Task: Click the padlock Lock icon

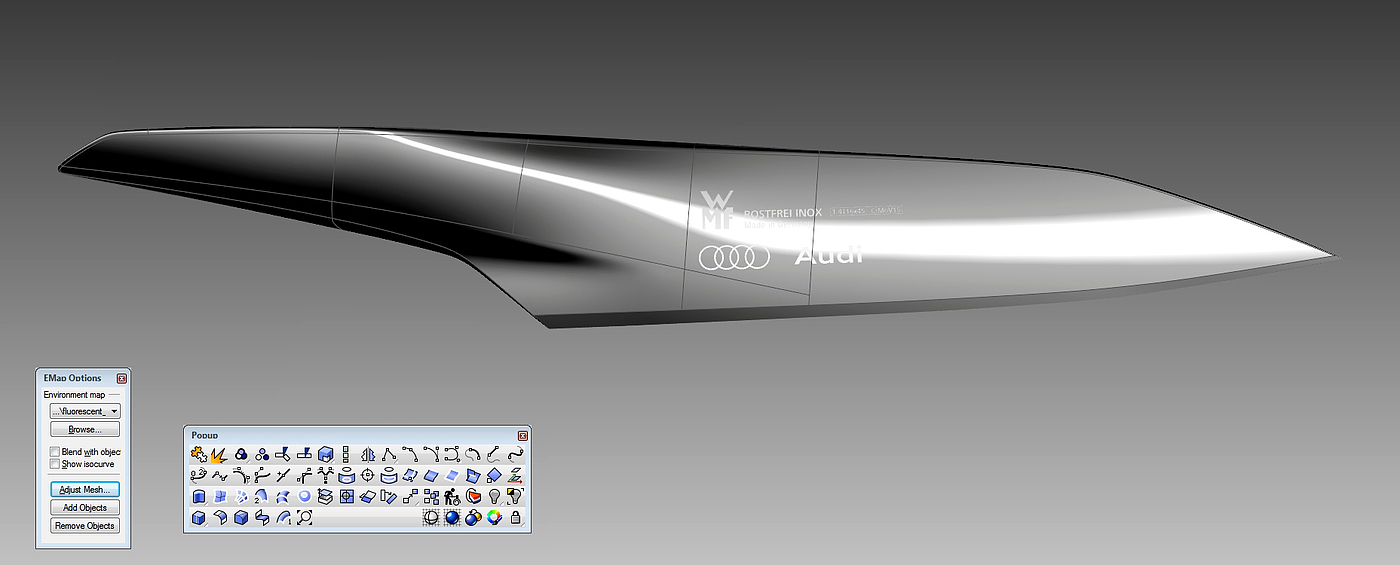Action: pyautogui.click(x=515, y=518)
